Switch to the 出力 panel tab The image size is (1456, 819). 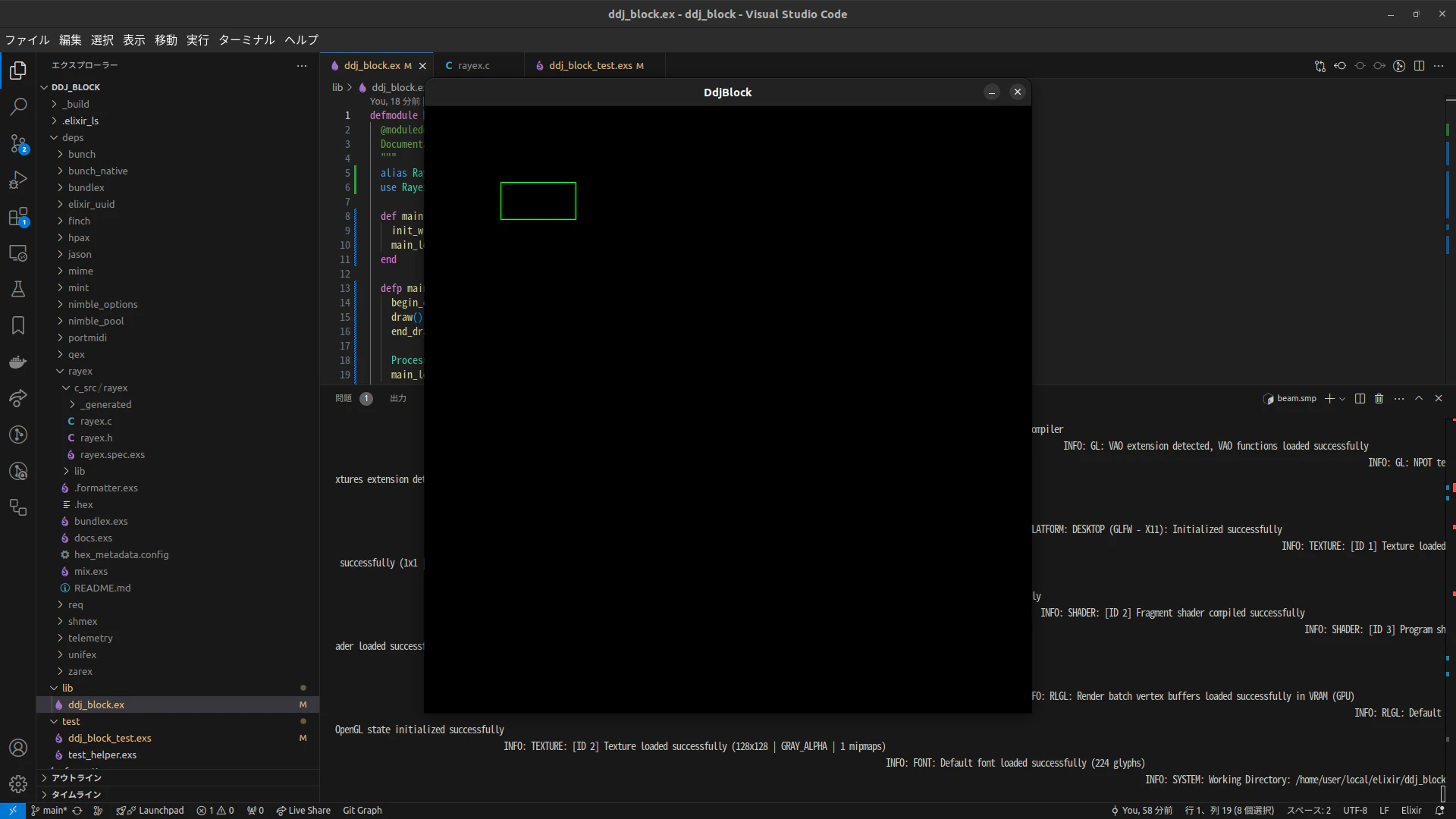[x=398, y=399]
